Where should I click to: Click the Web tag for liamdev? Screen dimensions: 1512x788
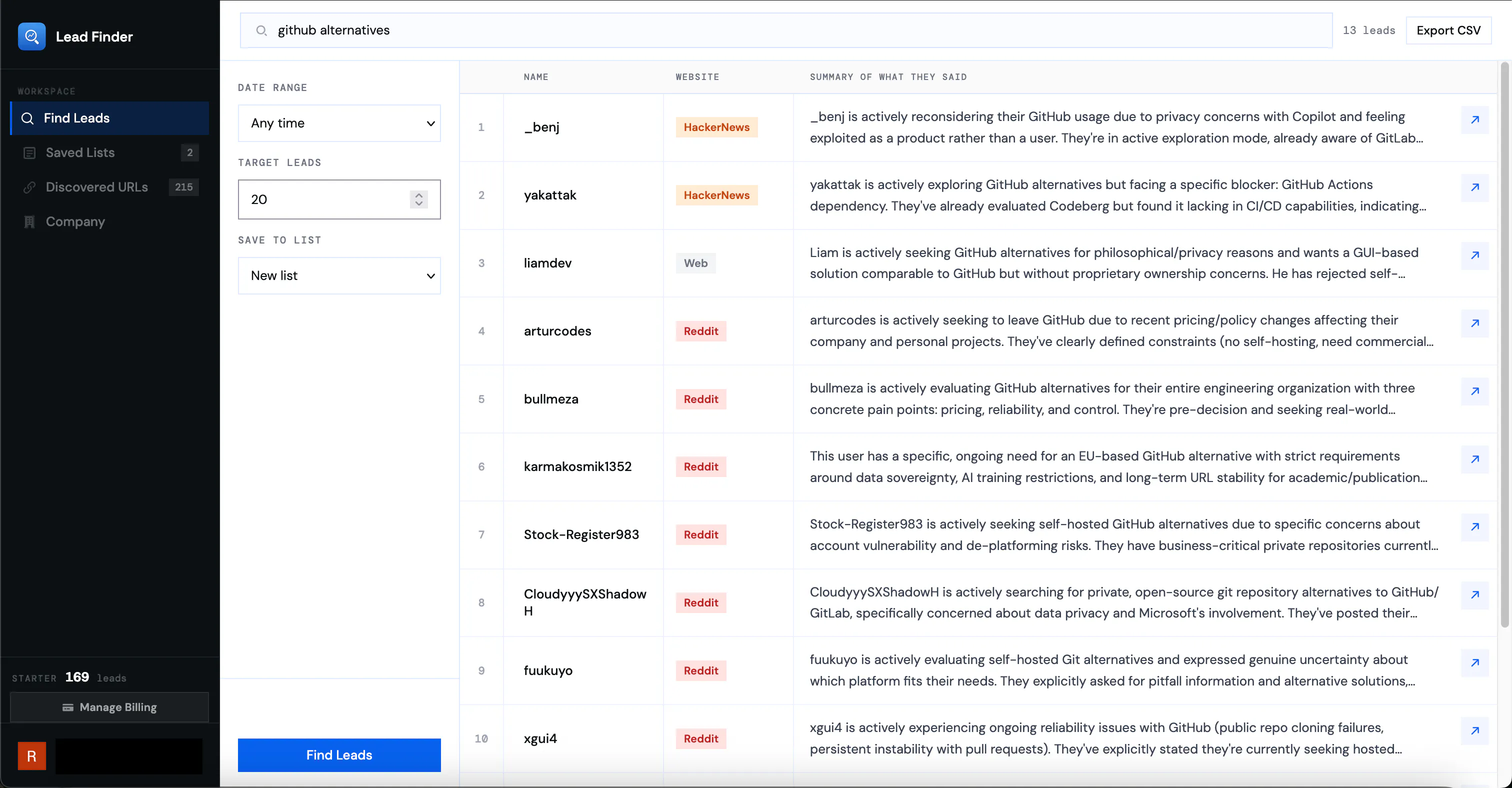(x=695, y=263)
